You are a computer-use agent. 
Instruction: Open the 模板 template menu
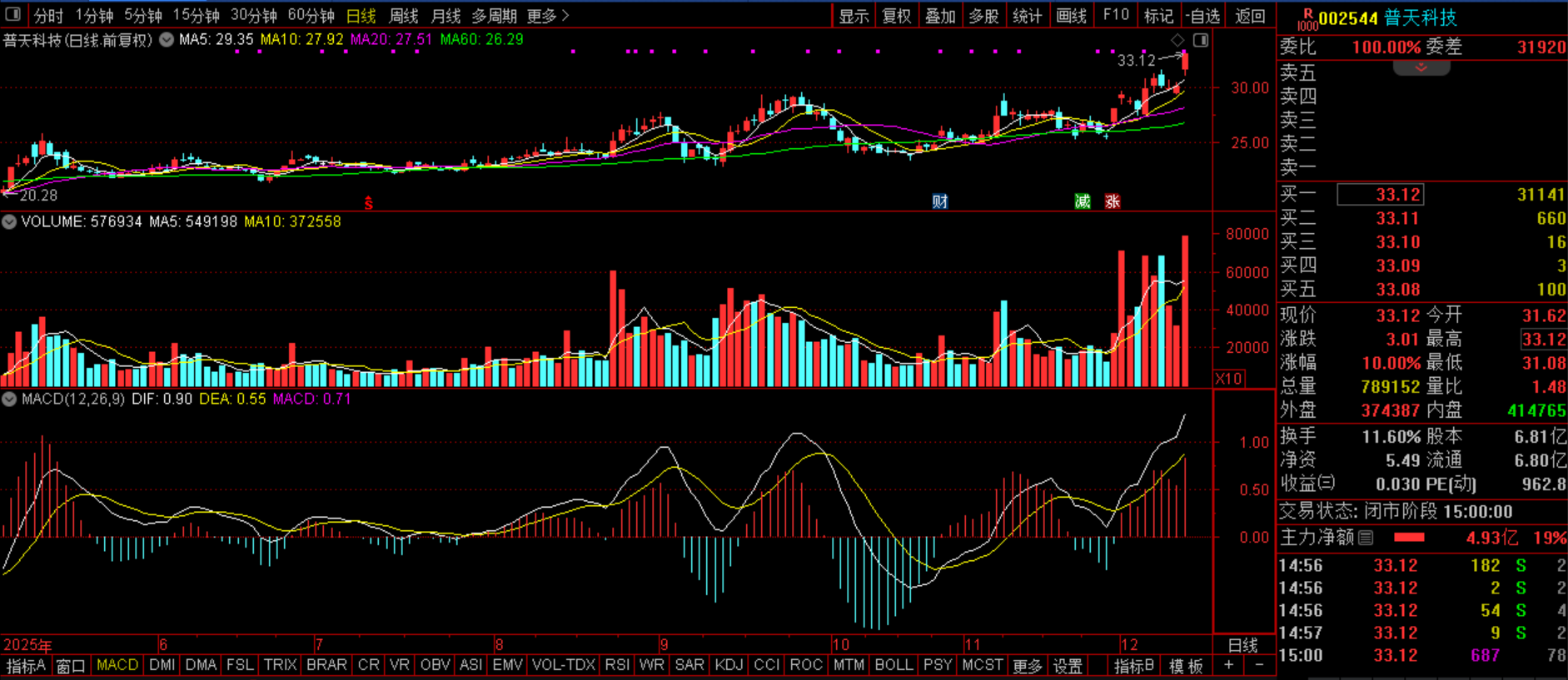1186,666
